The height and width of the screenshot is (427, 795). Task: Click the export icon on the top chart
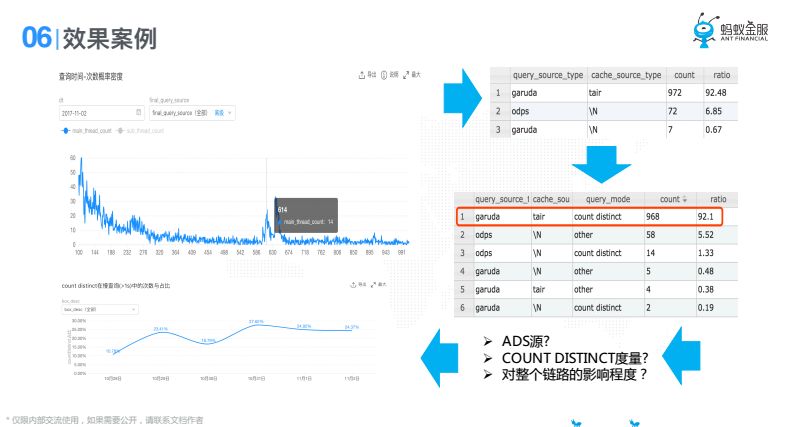coord(362,75)
